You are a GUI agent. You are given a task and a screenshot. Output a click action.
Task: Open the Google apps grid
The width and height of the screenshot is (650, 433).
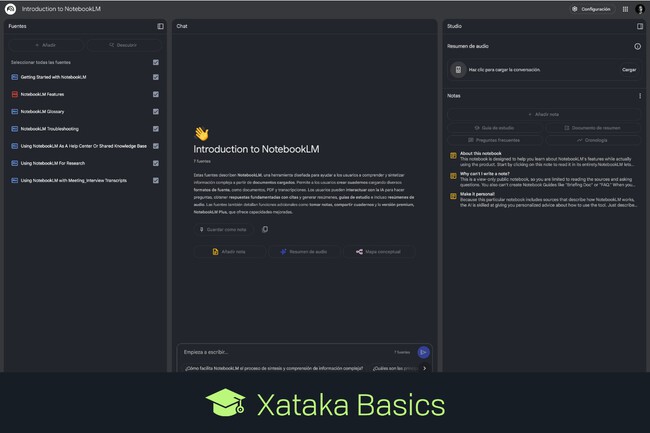(626, 9)
